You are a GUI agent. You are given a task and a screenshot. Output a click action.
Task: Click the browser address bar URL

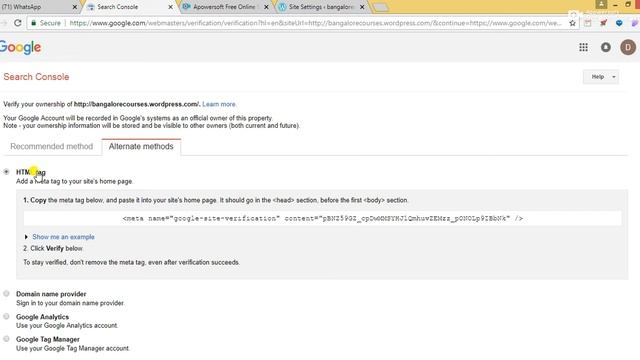pos(315,23)
